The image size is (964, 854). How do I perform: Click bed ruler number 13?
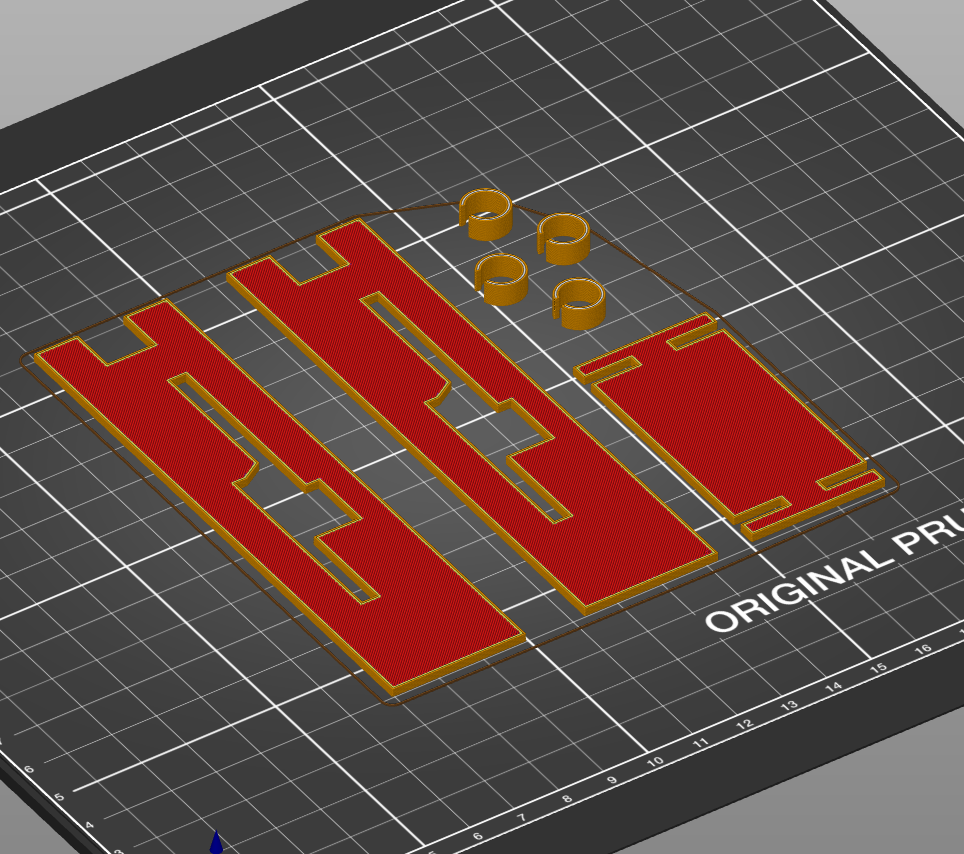[x=790, y=706]
